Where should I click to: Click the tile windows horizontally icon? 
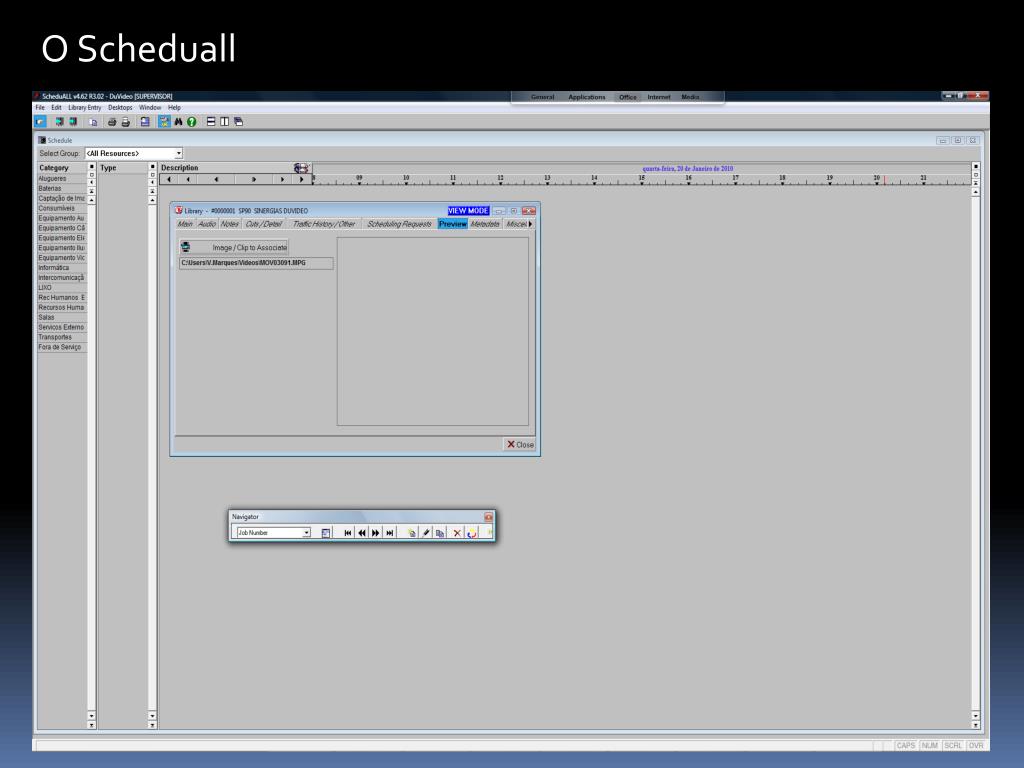tap(211, 122)
